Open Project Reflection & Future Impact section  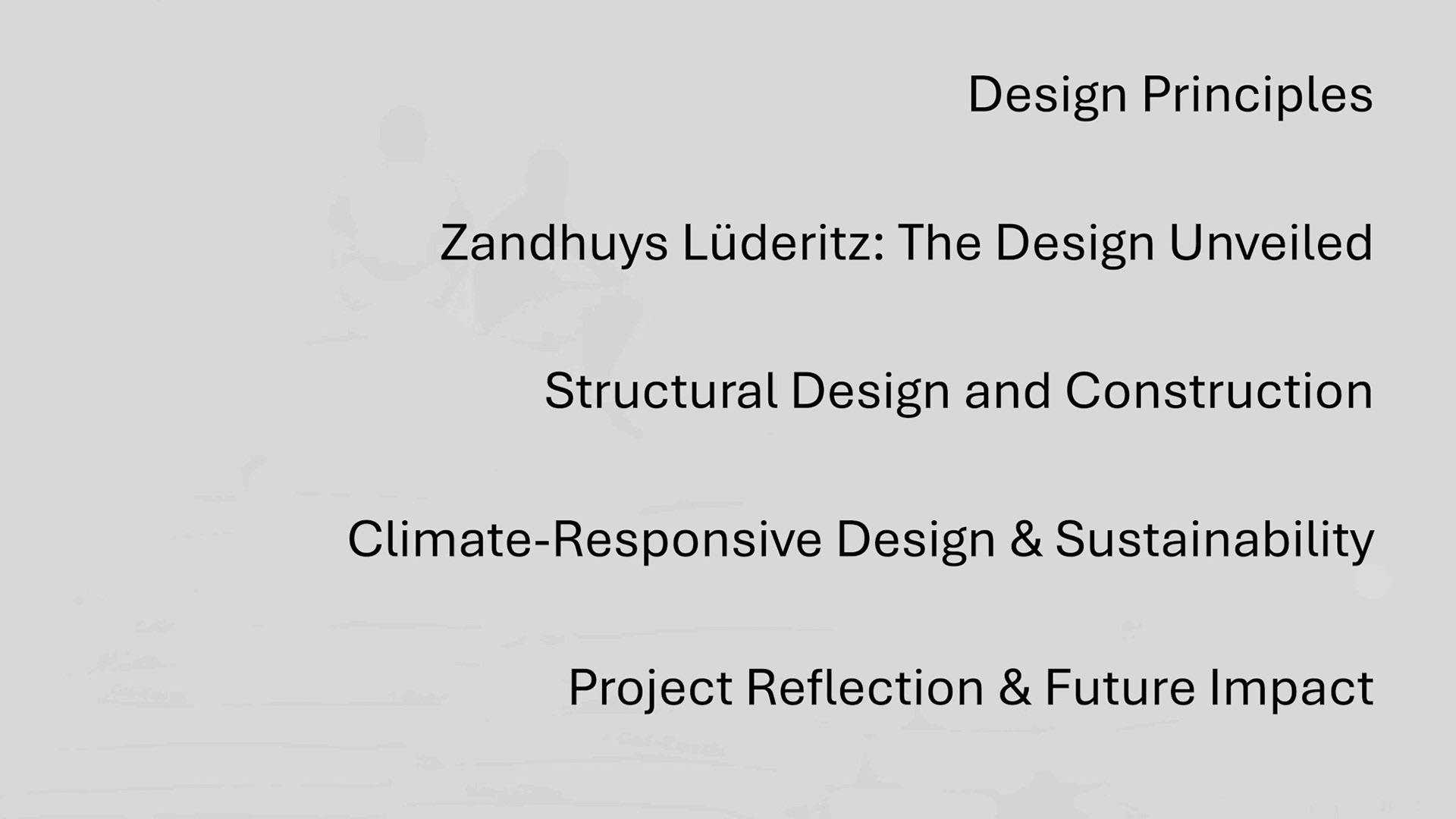971,688
